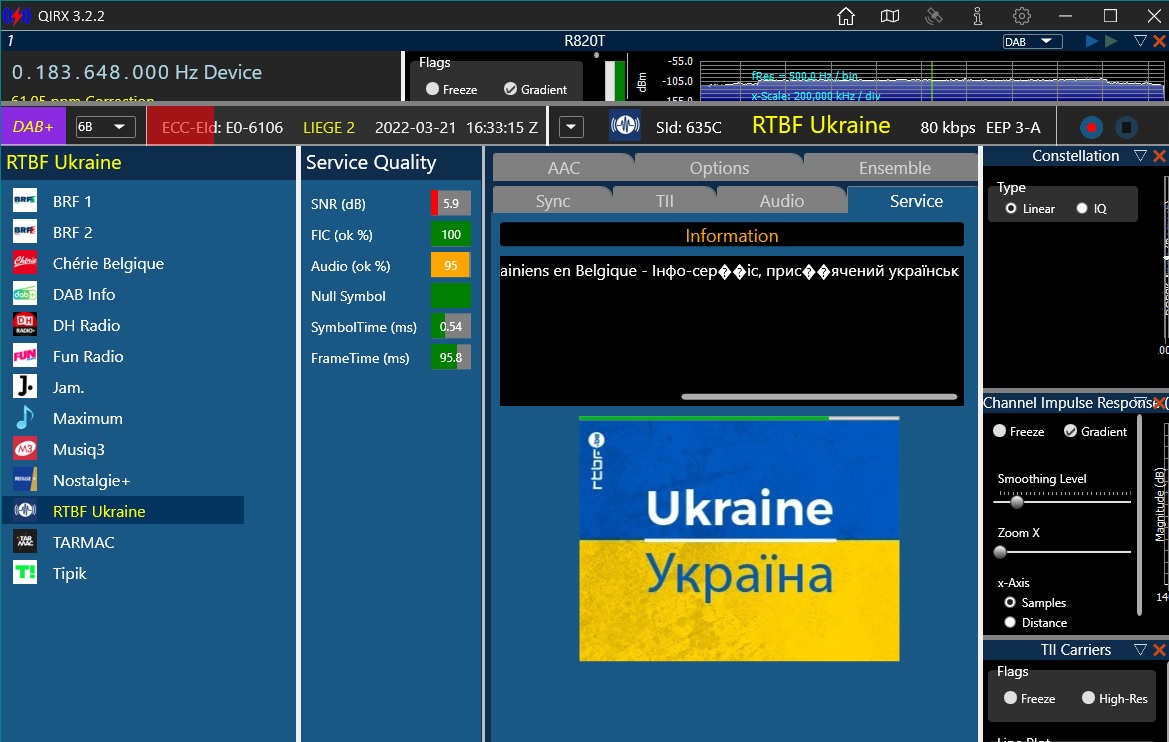Open the 6B channel dropdown

105,127
